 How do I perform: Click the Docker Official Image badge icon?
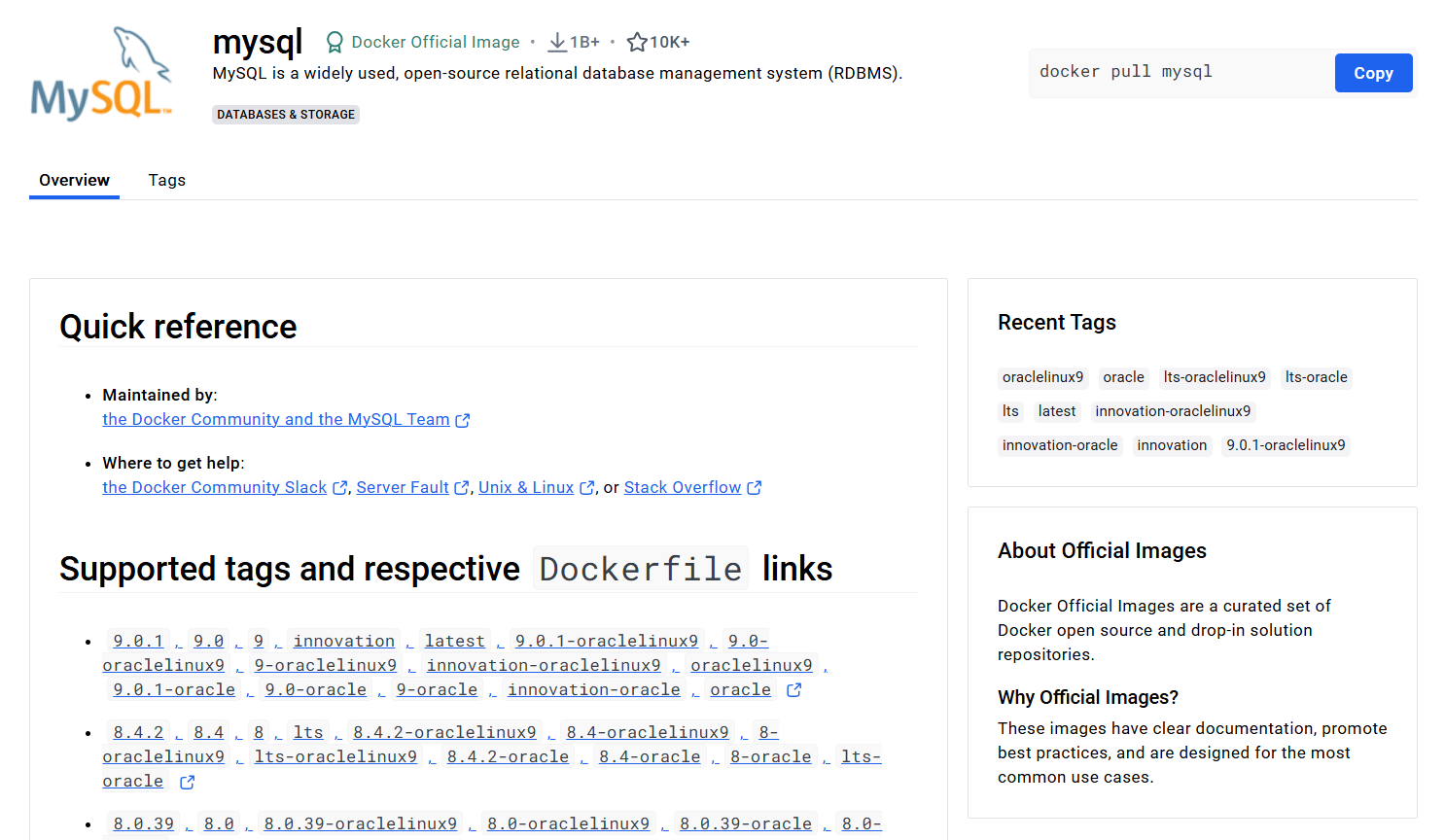click(335, 42)
